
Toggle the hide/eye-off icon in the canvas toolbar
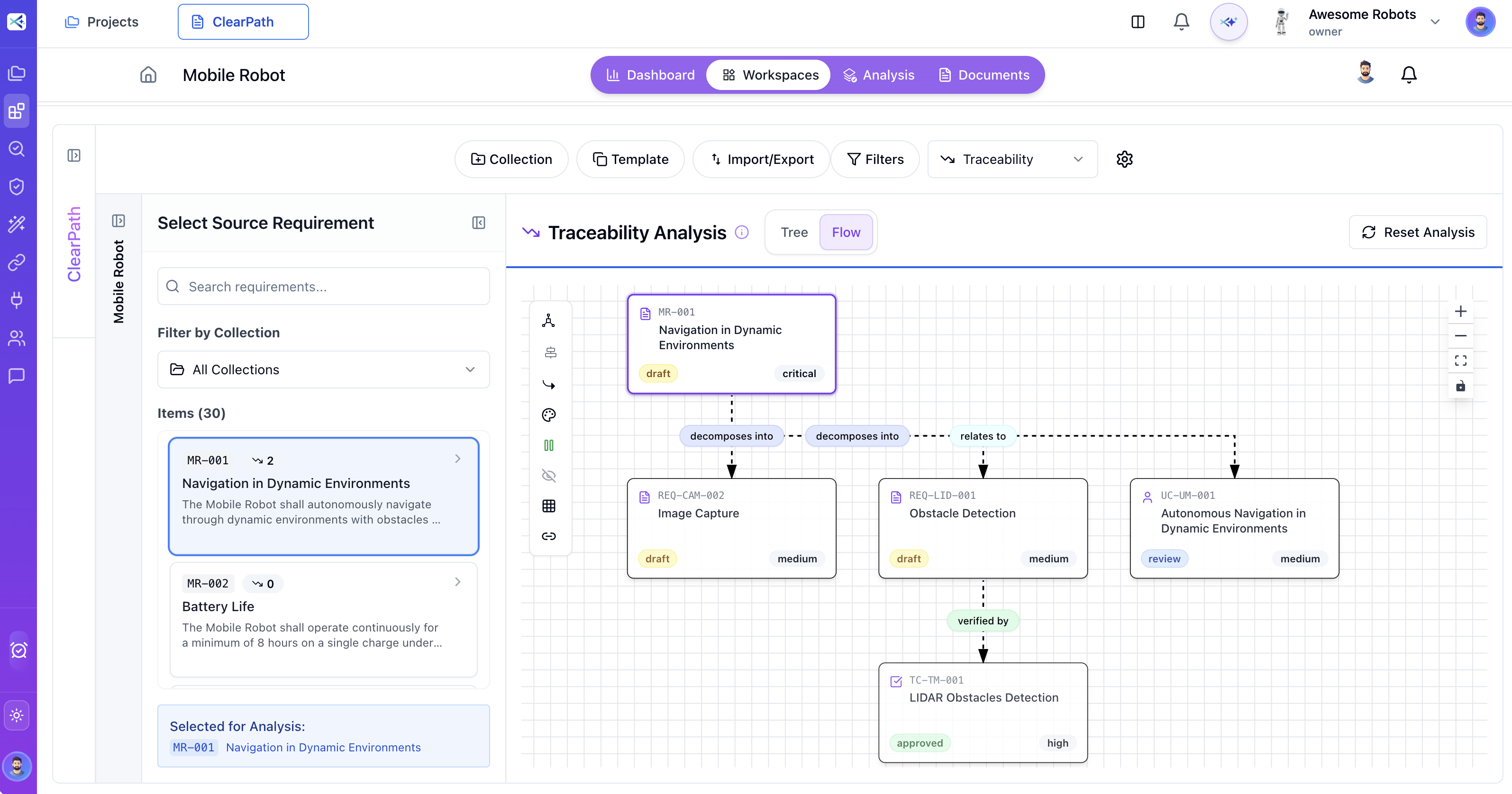[x=549, y=475]
